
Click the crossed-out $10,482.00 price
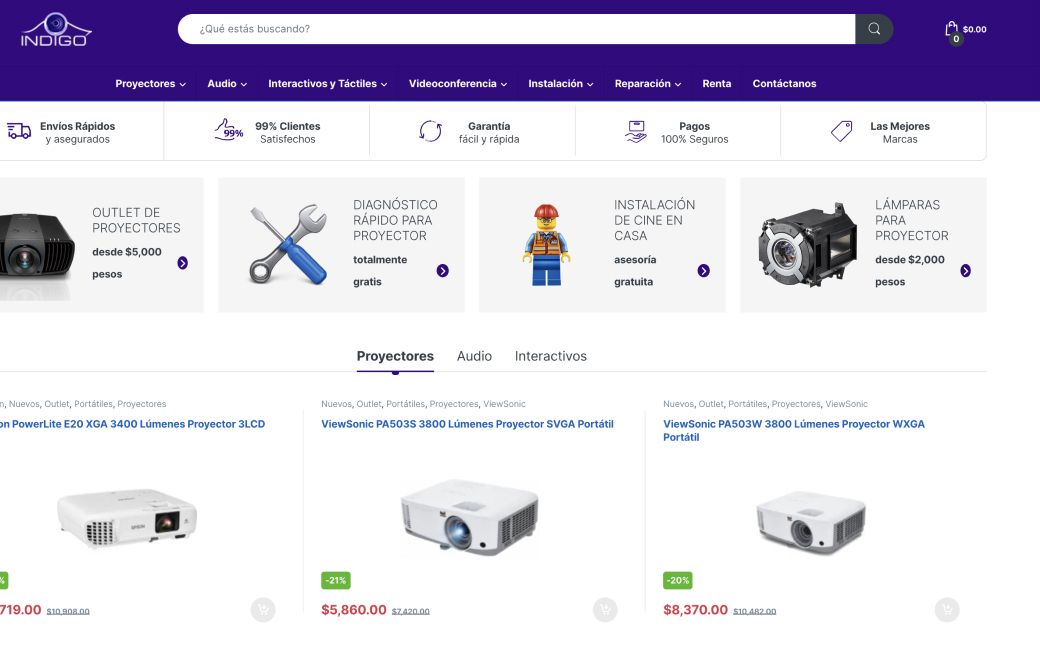(754, 612)
